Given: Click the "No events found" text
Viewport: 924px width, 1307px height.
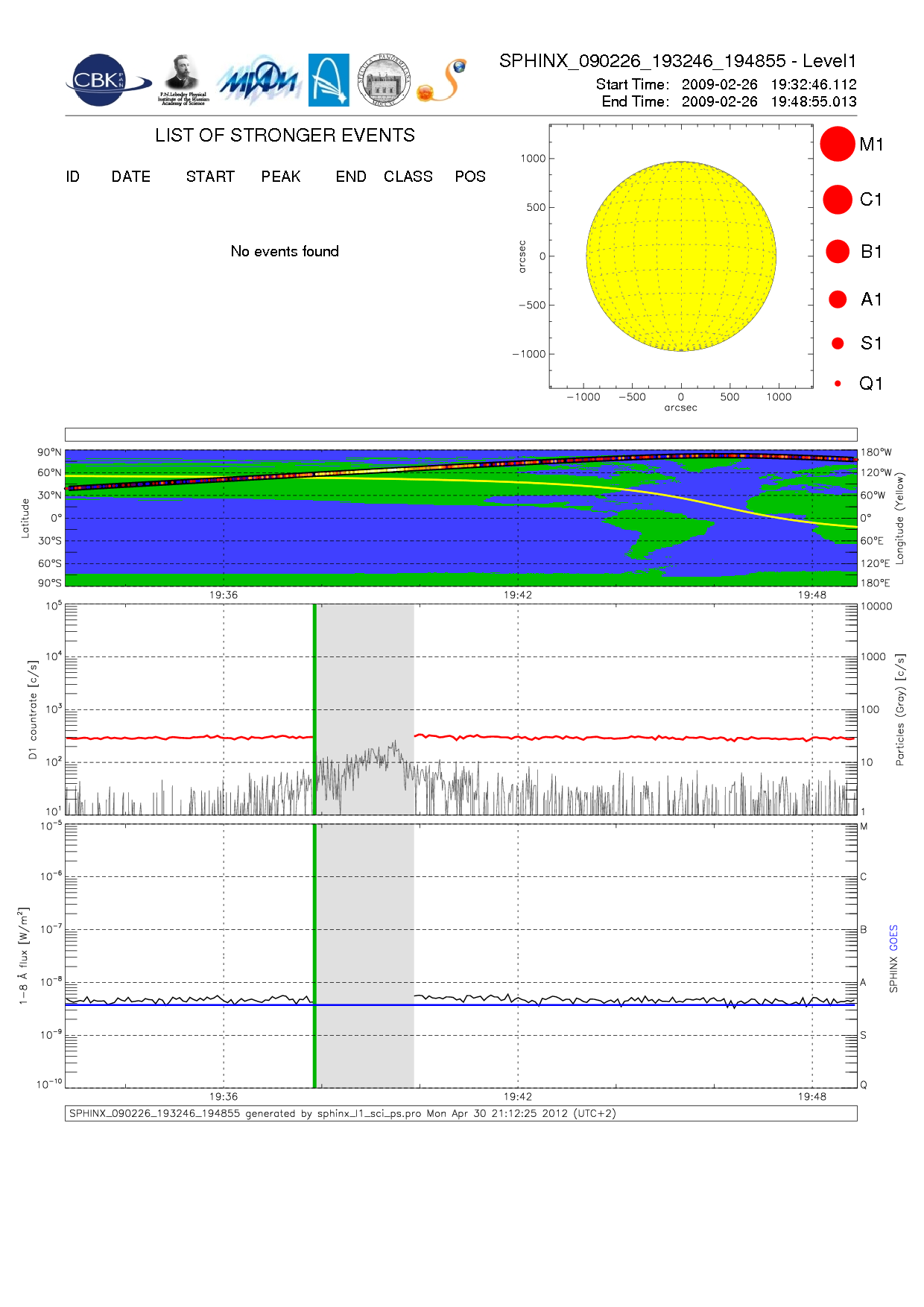Looking at the screenshot, I should pyautogui.click(x=285, y=252).
